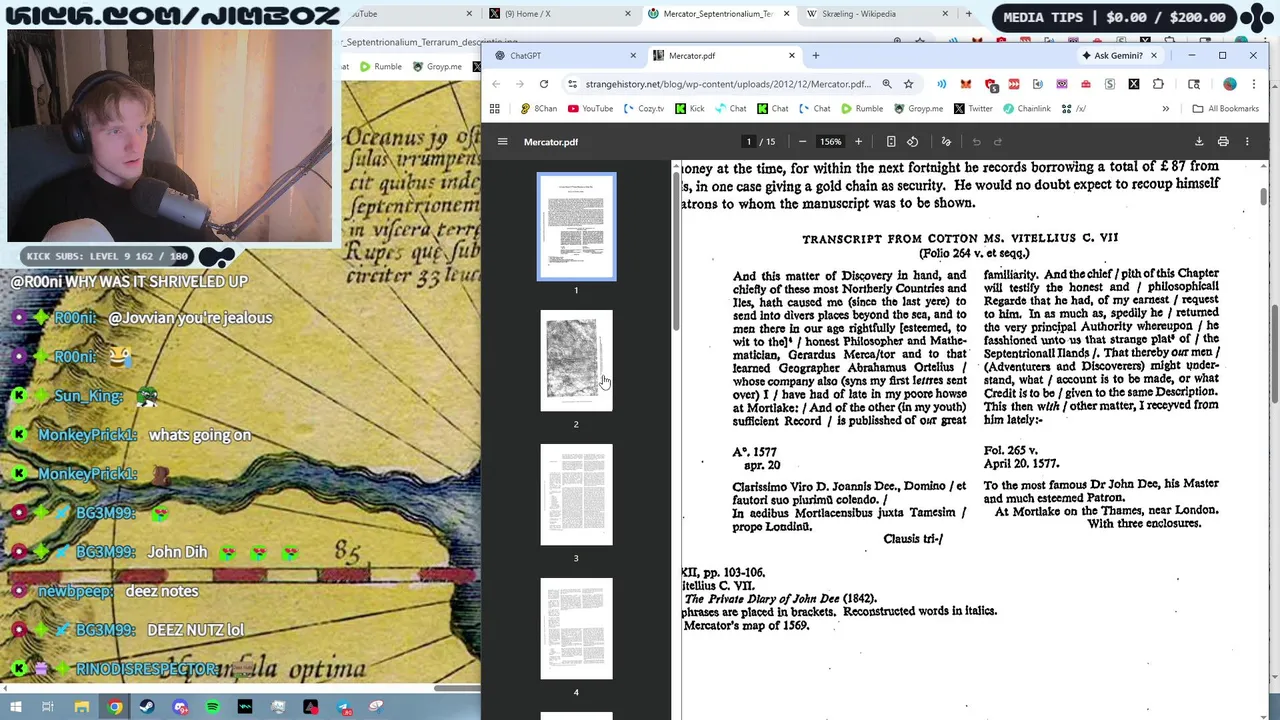Open the Windows Start menu
Screen dimensions: 1280x720
[x=16, y=707]
